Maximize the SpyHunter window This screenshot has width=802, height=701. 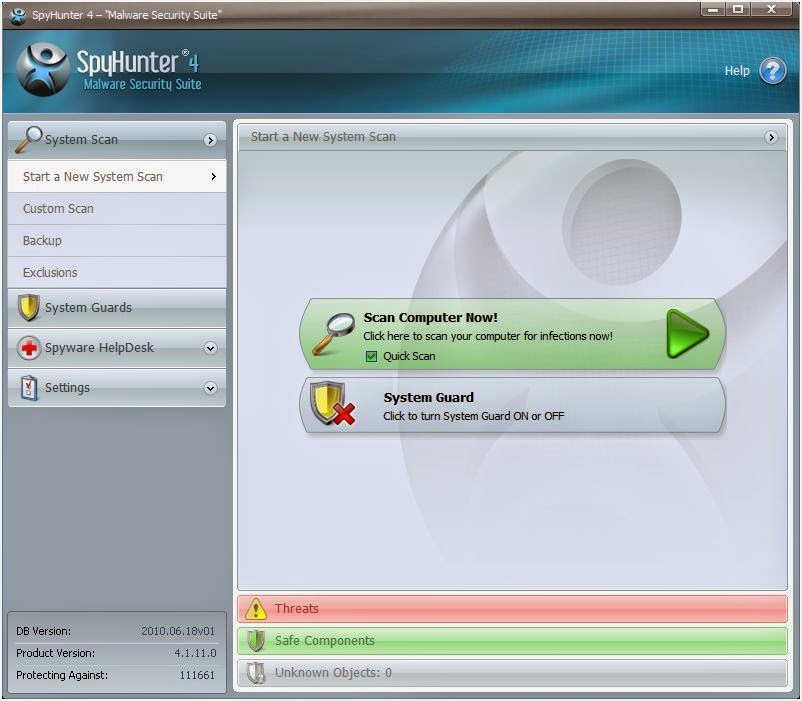(738, 9)
